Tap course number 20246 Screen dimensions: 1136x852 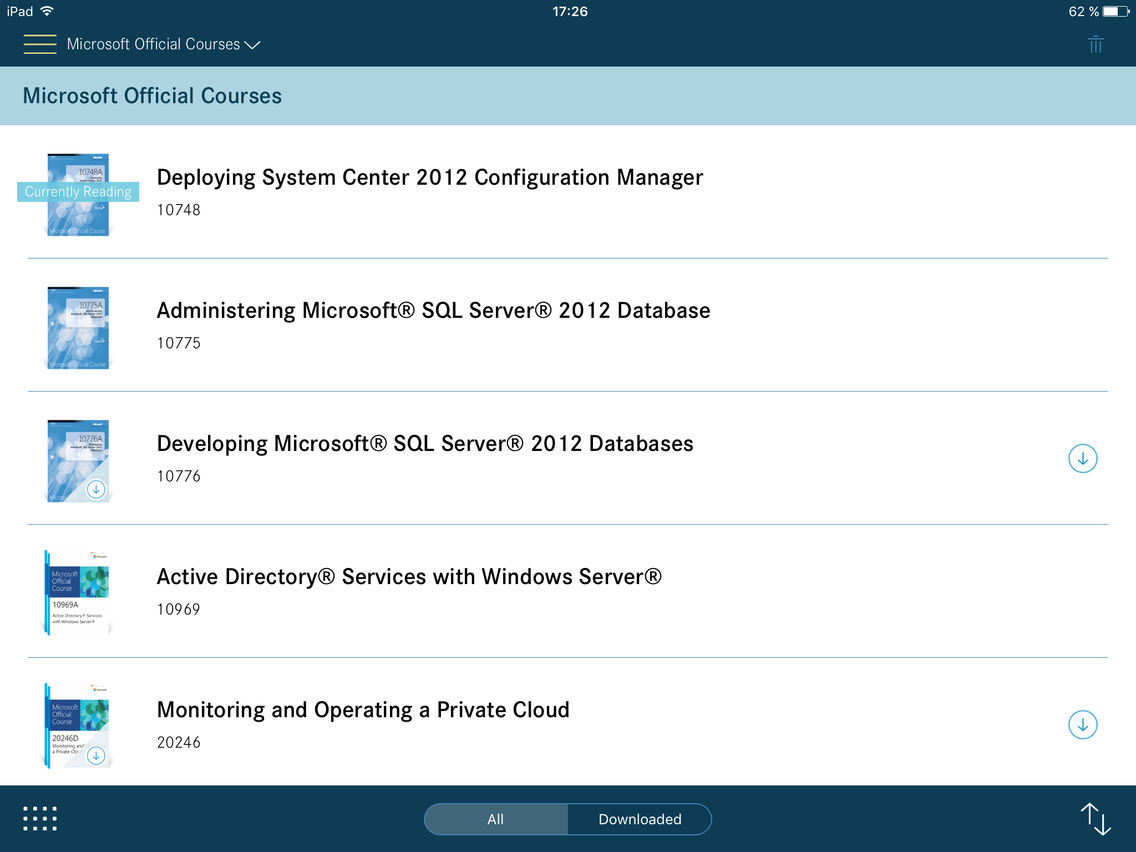pos(178,743)
